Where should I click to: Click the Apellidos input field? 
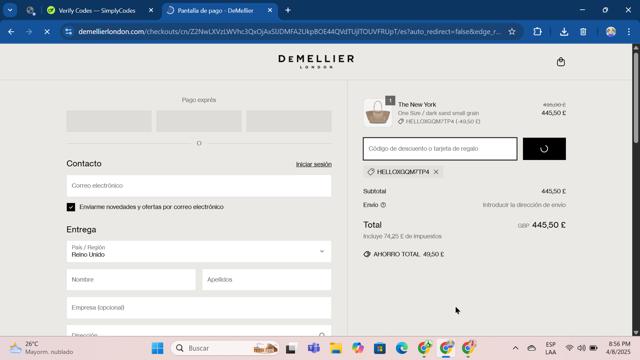(x=267, y=280)
